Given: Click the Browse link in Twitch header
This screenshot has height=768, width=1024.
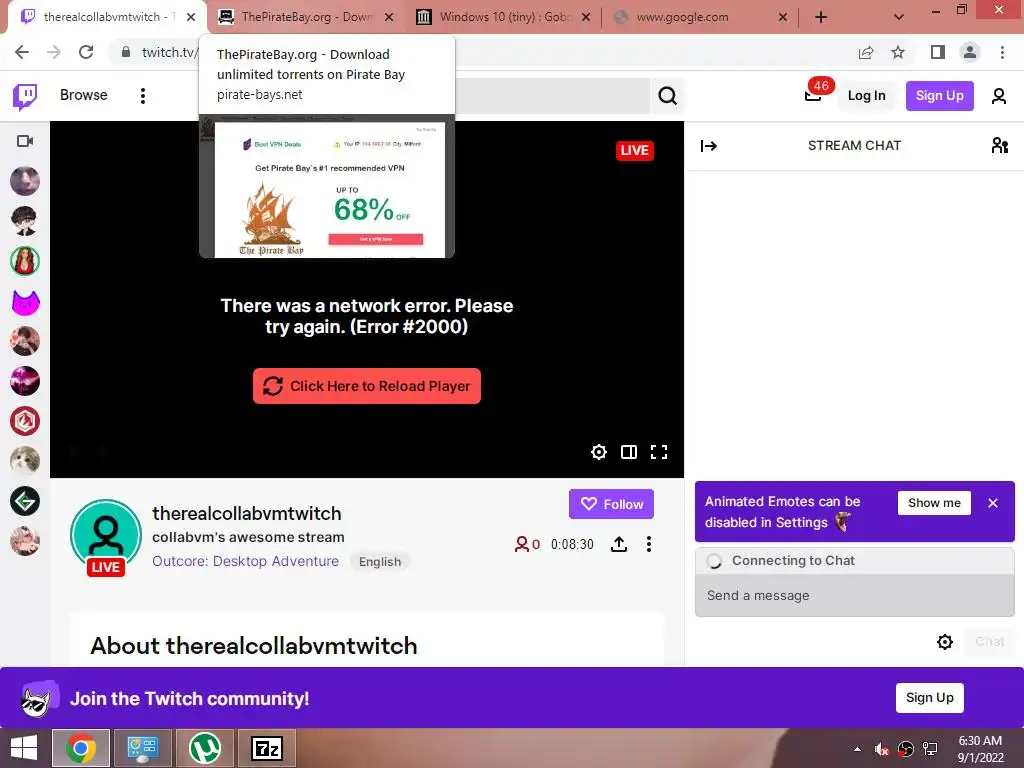Looking at the screenshot, I should coord(84,95).
